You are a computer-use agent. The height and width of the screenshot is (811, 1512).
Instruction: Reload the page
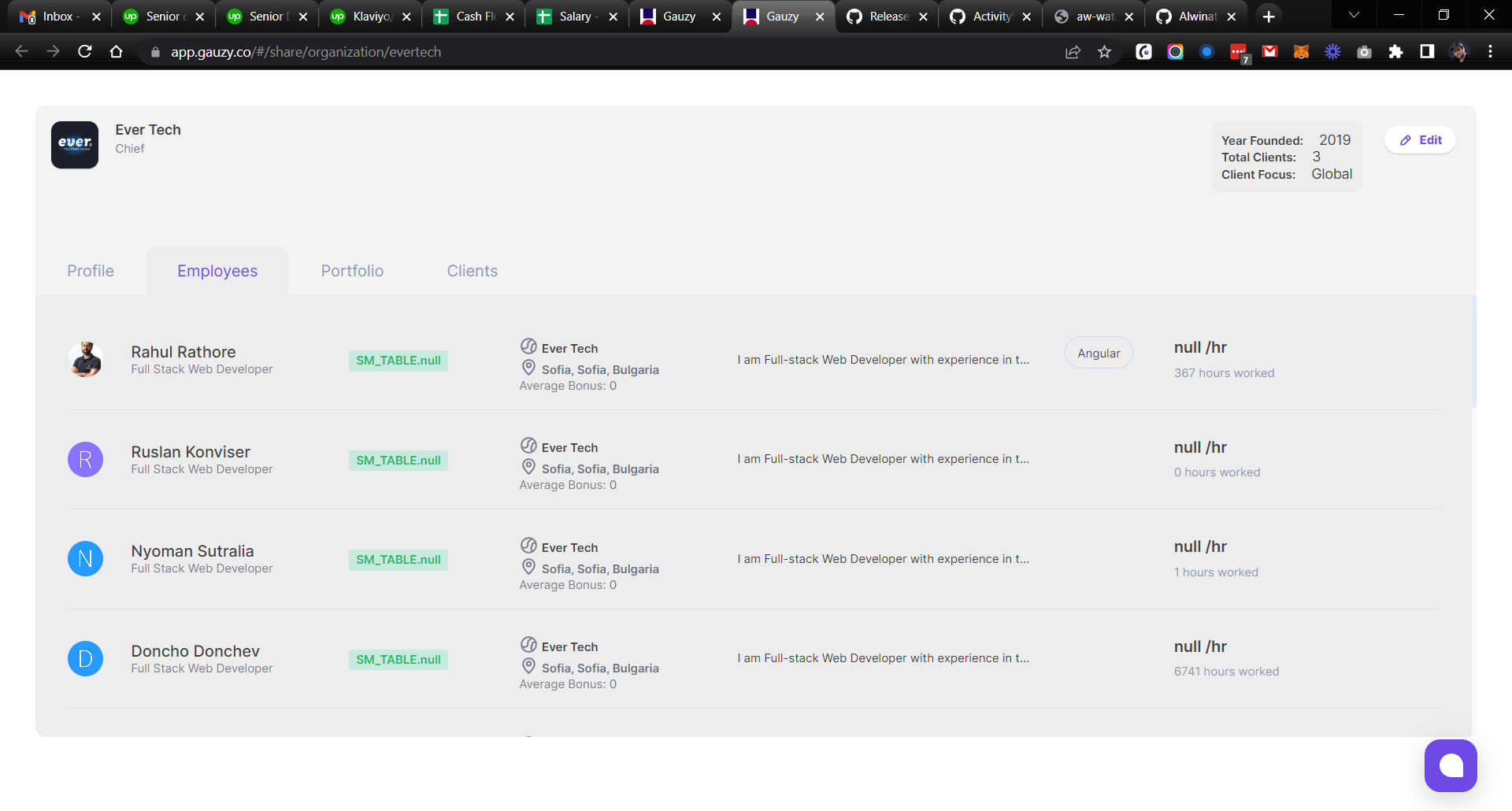pyautogui.click(x=84, y=51)
